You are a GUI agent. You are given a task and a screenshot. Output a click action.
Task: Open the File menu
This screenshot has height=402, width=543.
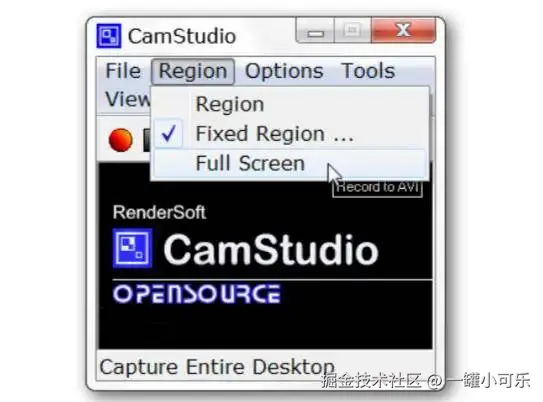coord(123,71)
